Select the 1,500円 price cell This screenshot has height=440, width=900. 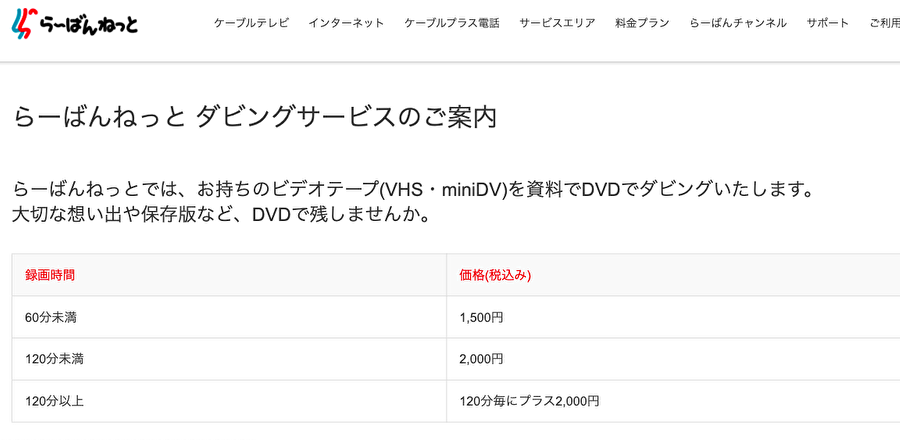click(673, 317)
